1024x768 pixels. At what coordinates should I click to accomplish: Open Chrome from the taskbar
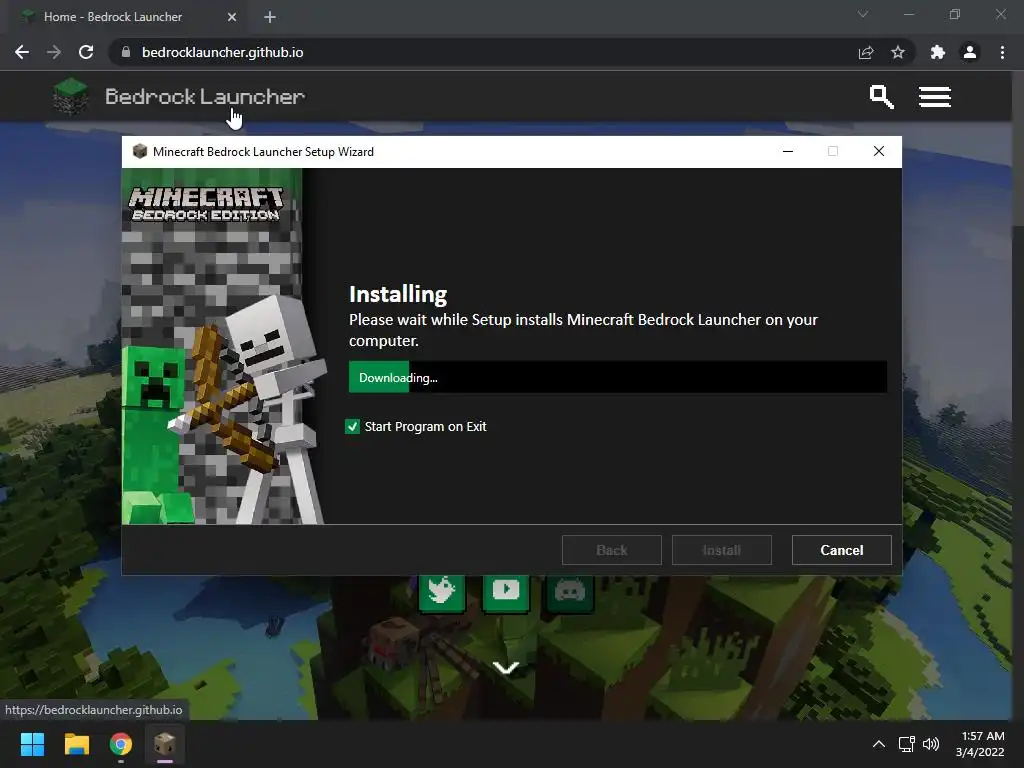coord(121,744)
